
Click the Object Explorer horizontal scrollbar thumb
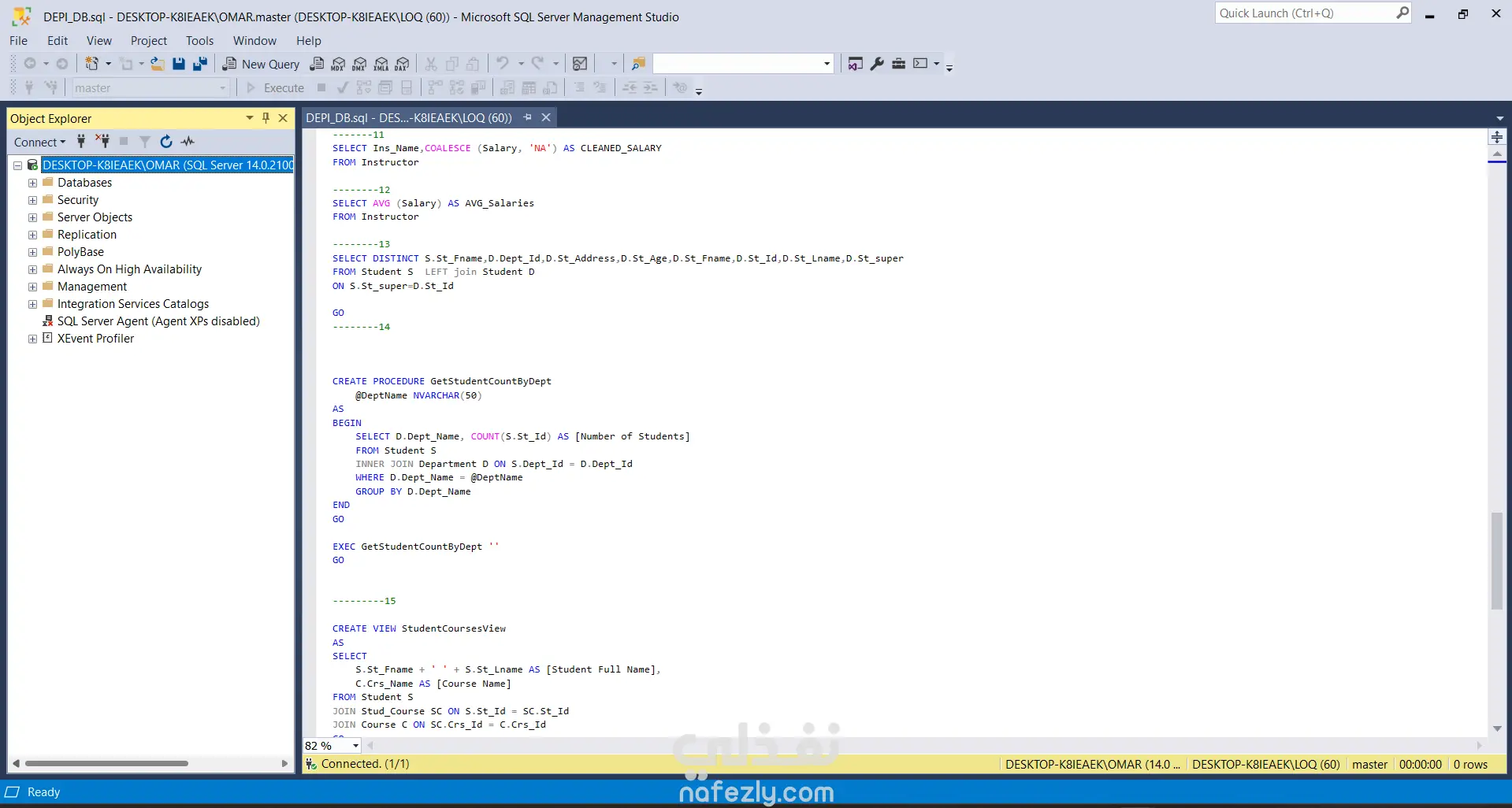[106, 763]
